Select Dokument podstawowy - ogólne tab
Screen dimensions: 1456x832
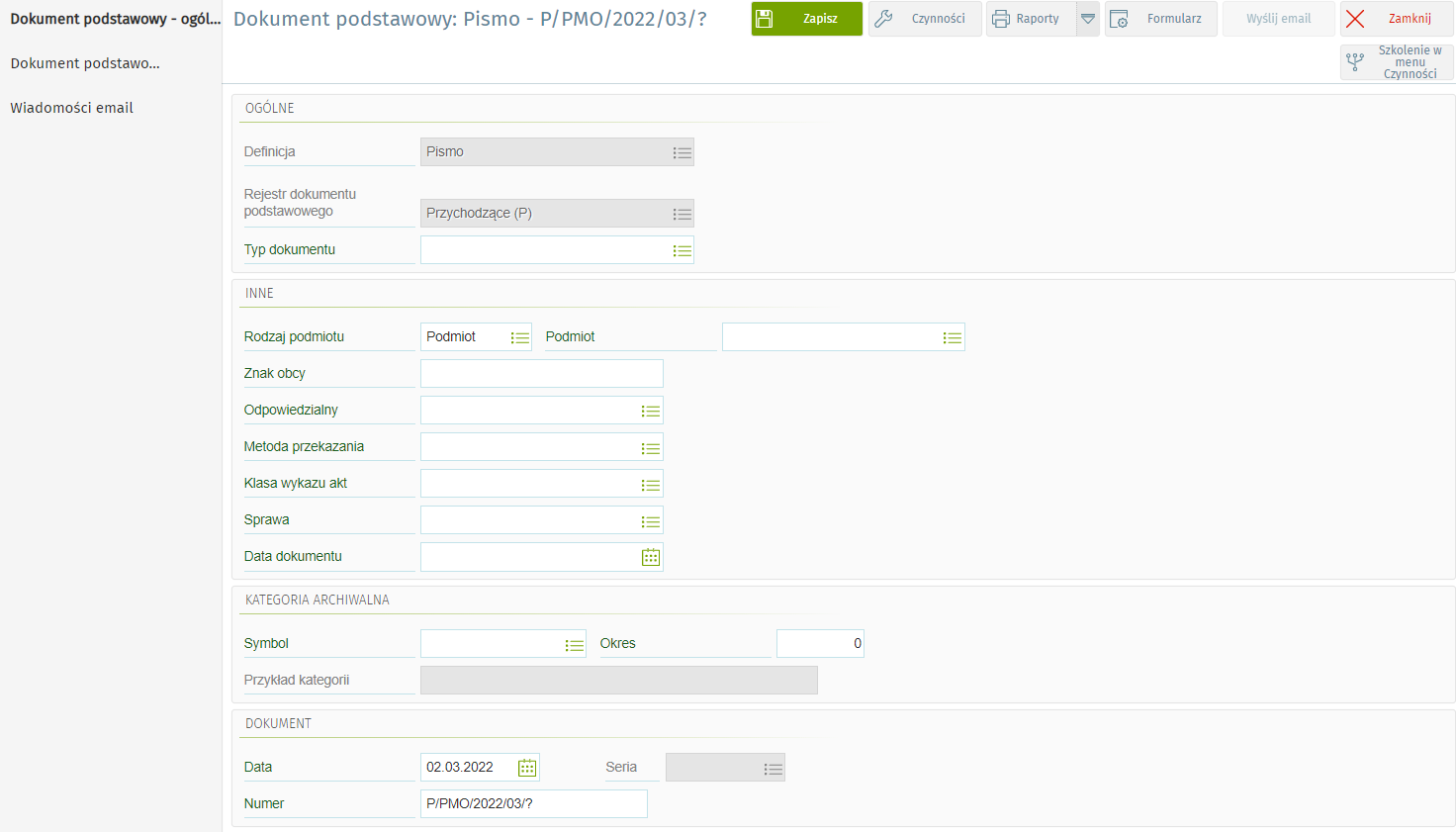point(115,19)
